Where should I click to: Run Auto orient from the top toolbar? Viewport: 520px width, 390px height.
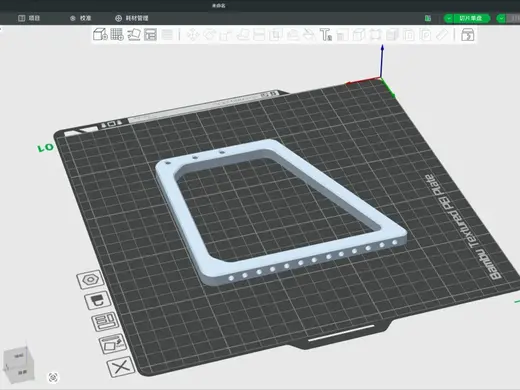tap(134, 34)
